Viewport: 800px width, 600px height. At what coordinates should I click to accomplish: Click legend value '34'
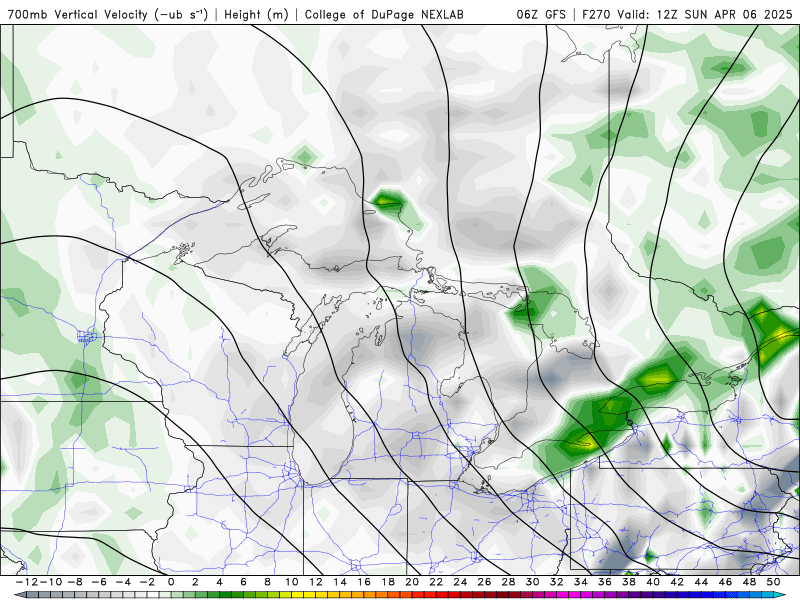click(581, 582)
